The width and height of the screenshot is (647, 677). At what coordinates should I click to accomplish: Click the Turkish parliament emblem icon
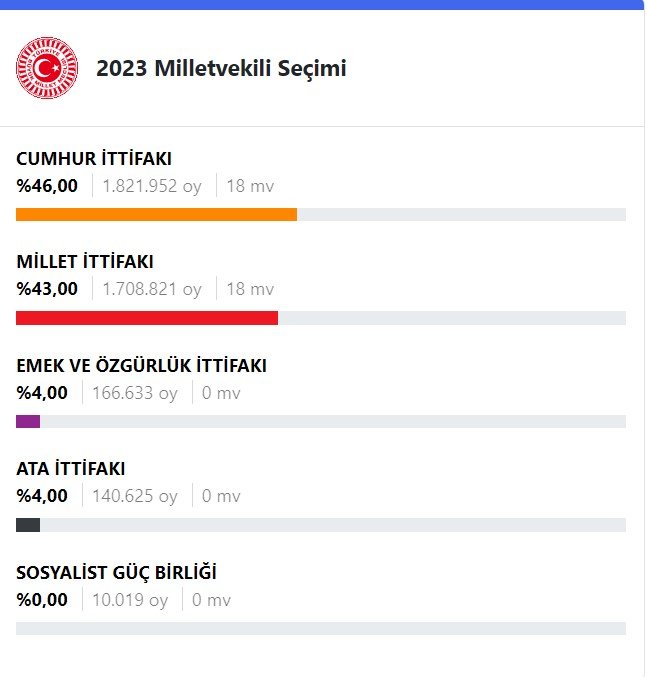(47, 68)
